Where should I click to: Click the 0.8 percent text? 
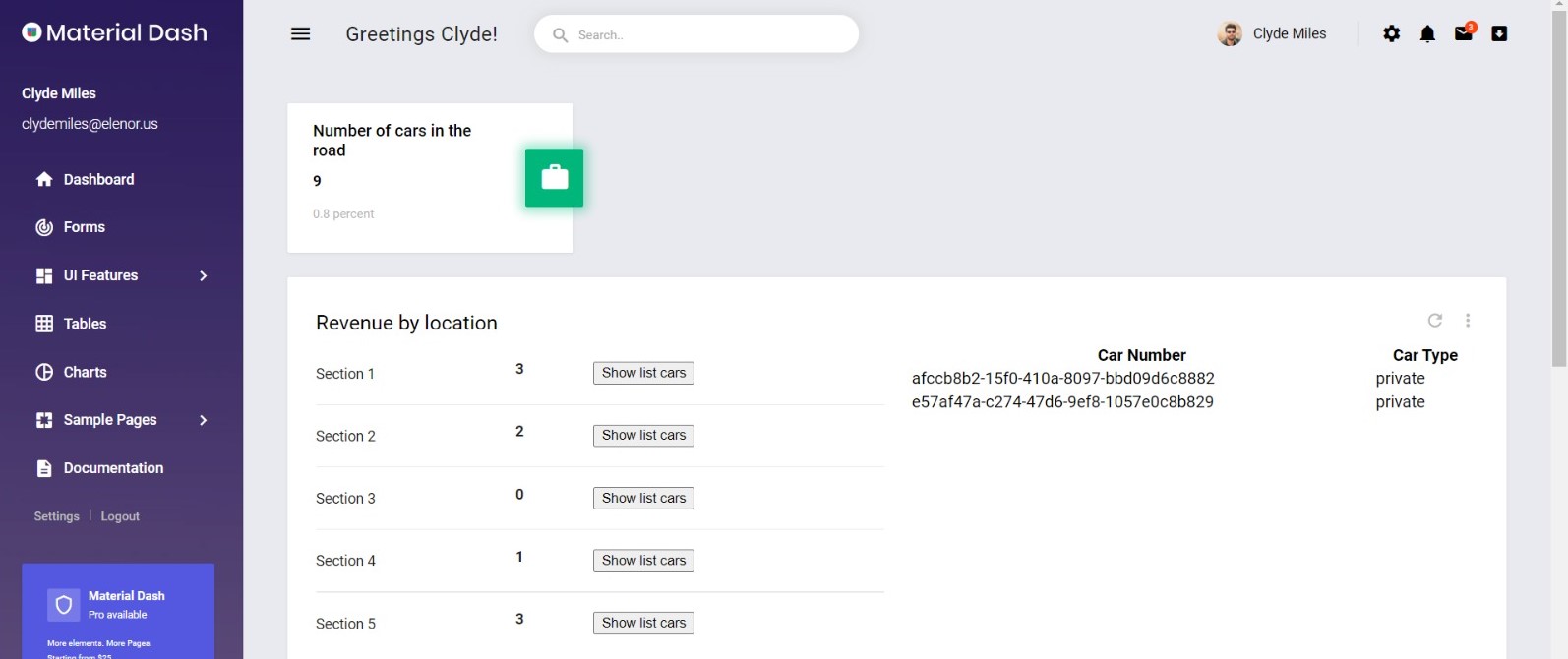(x=343, y=213)
